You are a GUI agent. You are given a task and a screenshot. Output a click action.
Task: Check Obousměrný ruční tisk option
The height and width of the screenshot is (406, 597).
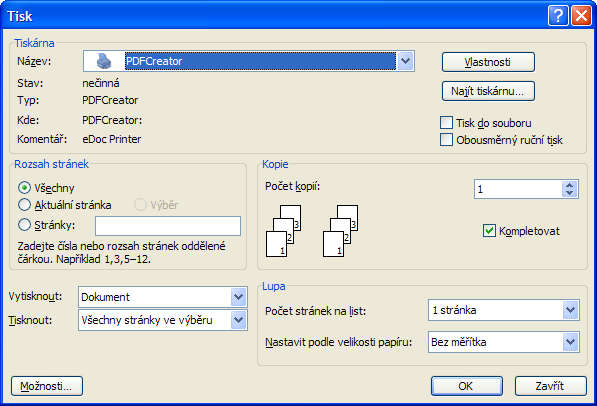446,139
